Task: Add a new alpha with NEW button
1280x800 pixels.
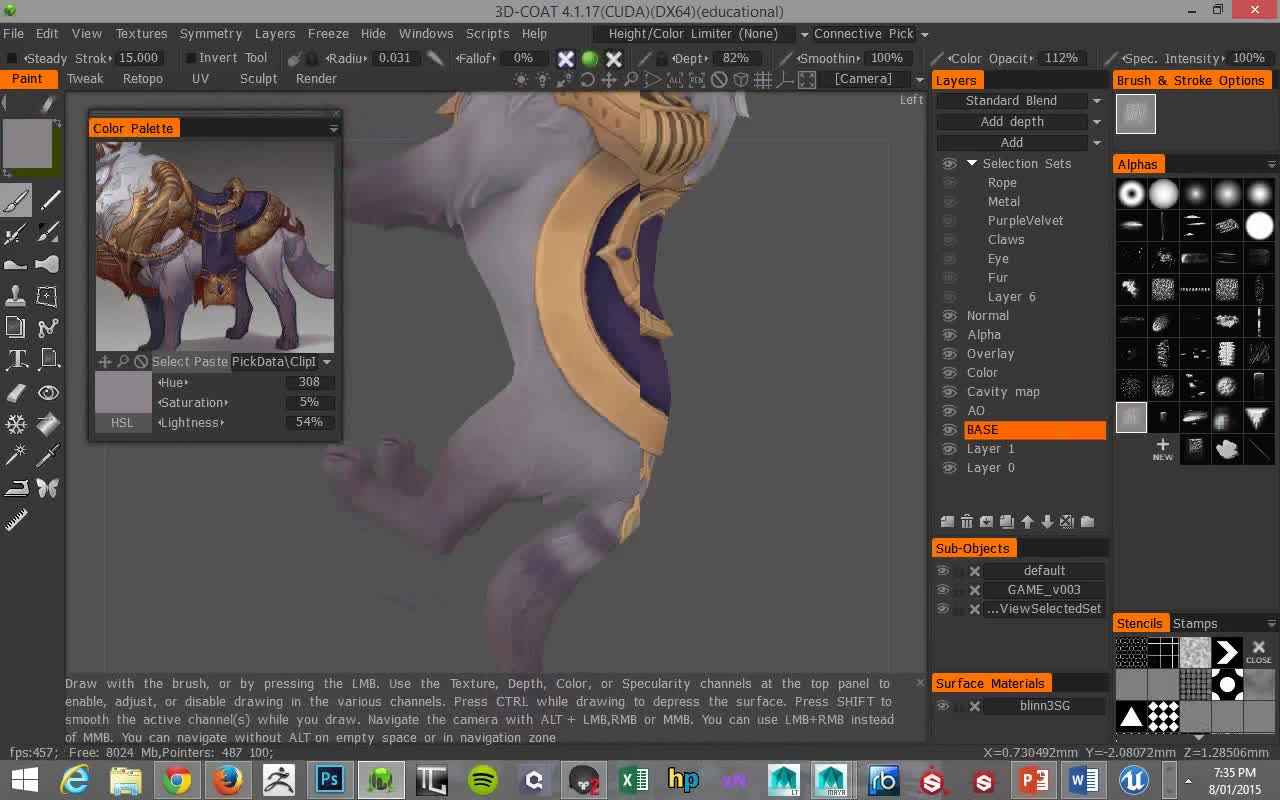Action: click(1162, 449)
